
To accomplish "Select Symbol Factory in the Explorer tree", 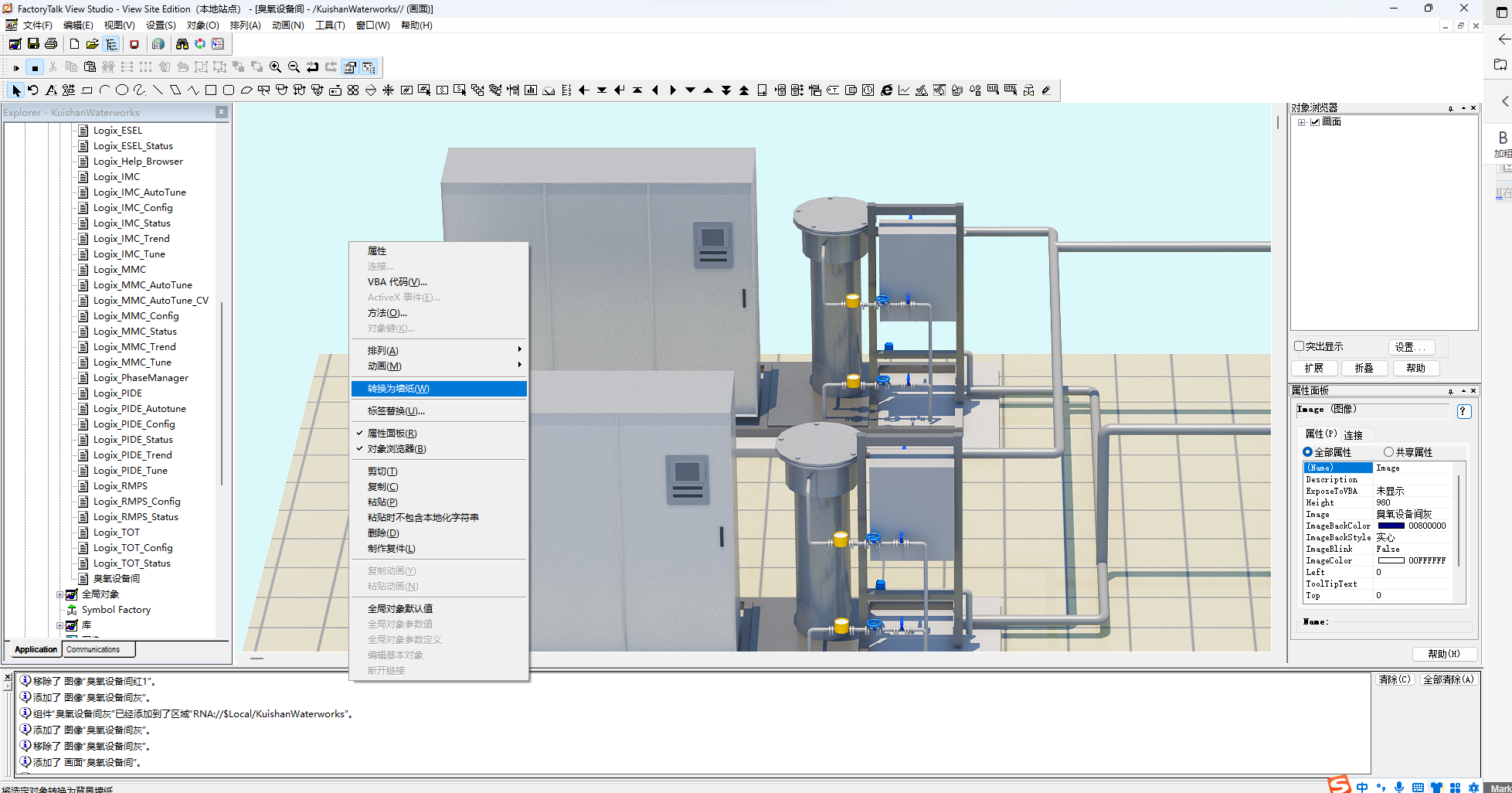I will coord(116,610).
